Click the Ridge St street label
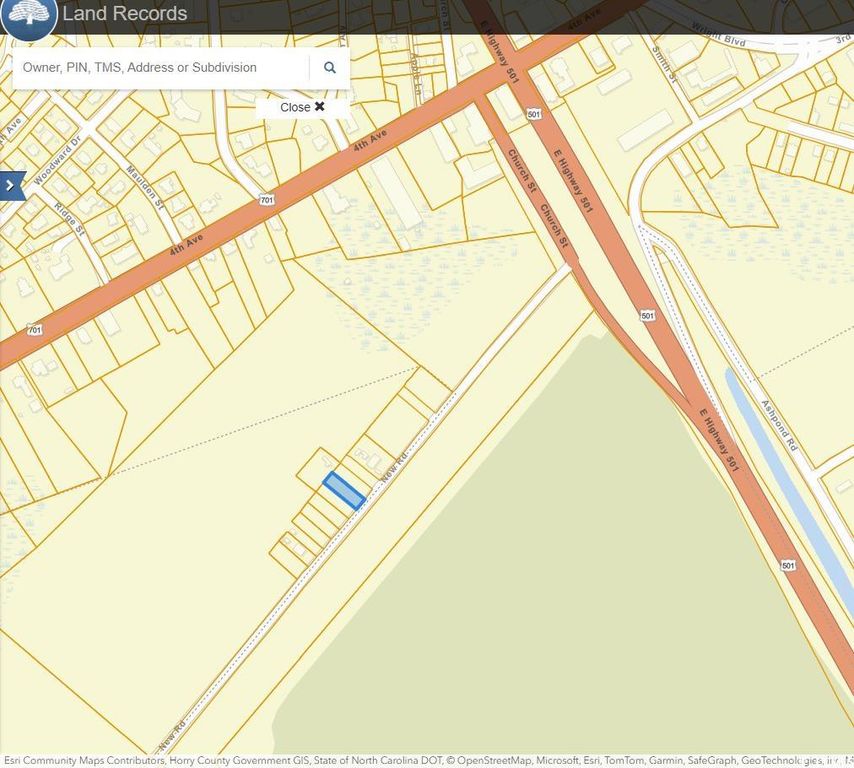This screenshot has width=854, height=768. (x=72, y=220)
